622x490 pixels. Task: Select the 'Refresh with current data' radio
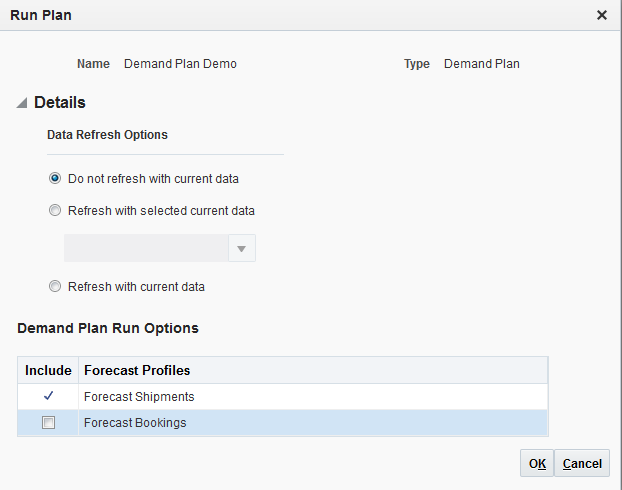(x=55, y=286)
